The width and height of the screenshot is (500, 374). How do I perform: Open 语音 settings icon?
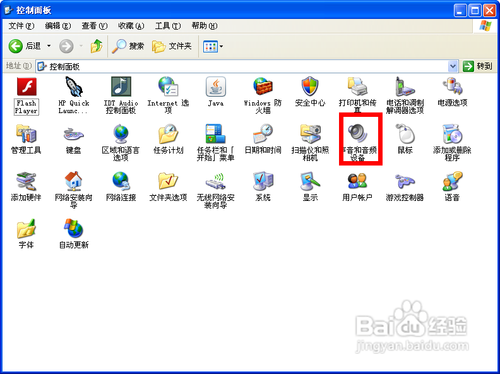[x=452, y=181]
